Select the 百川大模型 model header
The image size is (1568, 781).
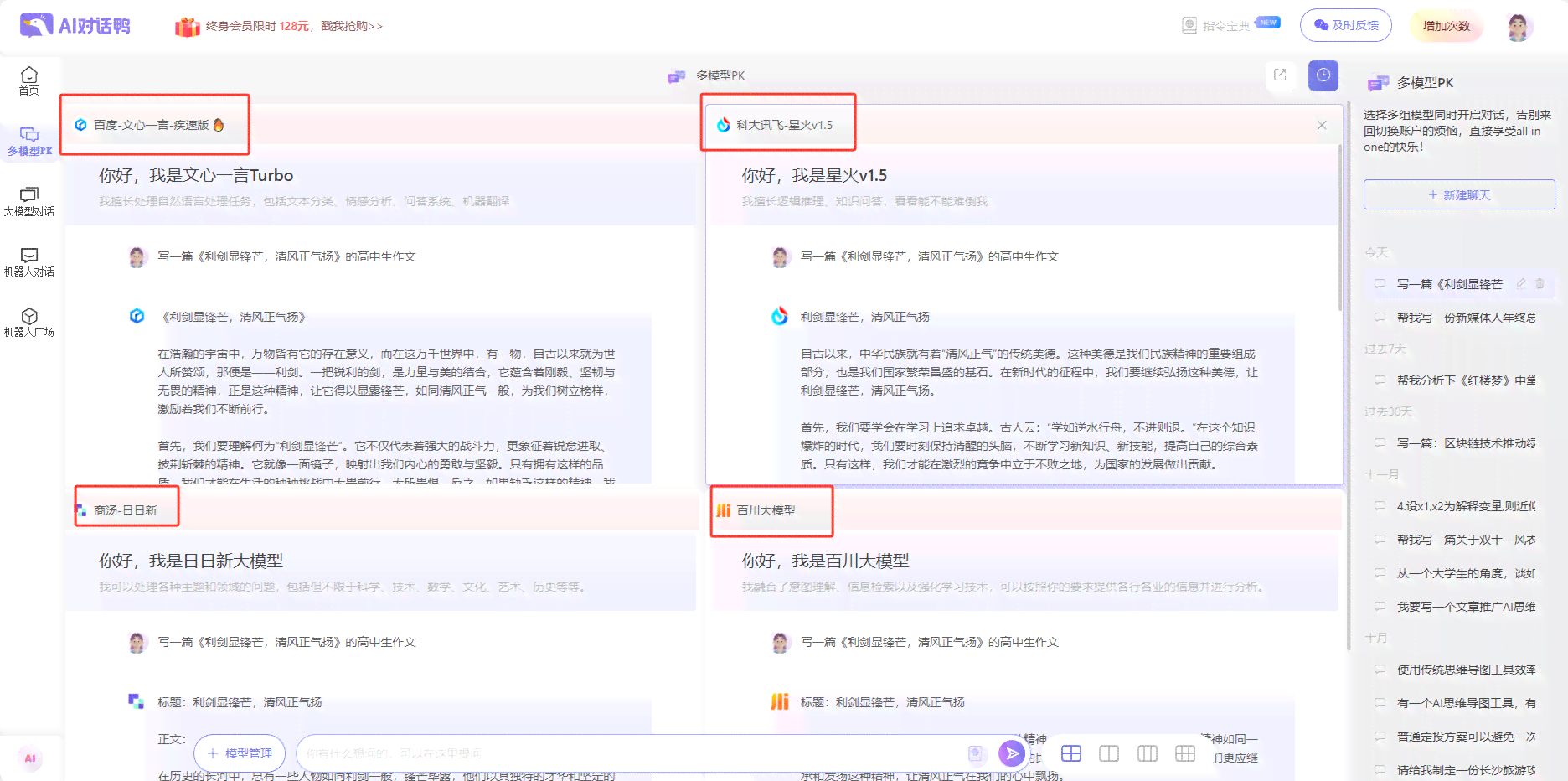pyautogui.click(x=756, y=510)
